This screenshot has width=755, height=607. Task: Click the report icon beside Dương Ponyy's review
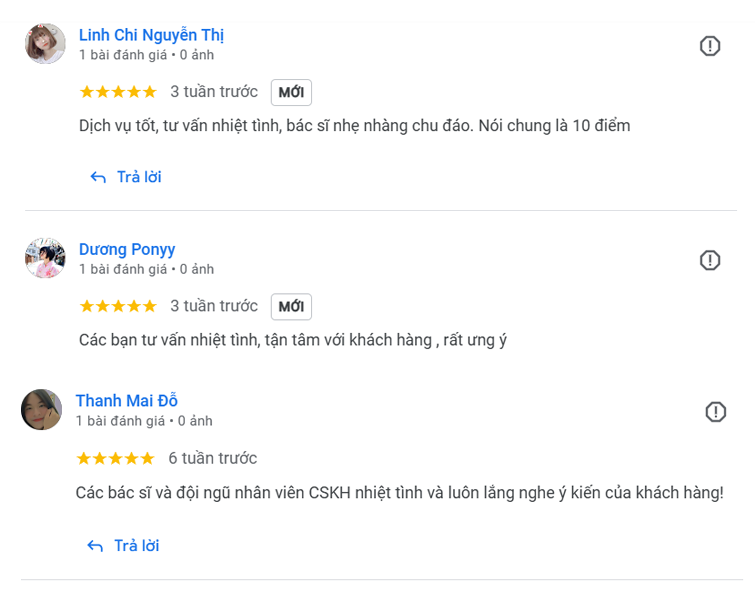tap(709, 260)
